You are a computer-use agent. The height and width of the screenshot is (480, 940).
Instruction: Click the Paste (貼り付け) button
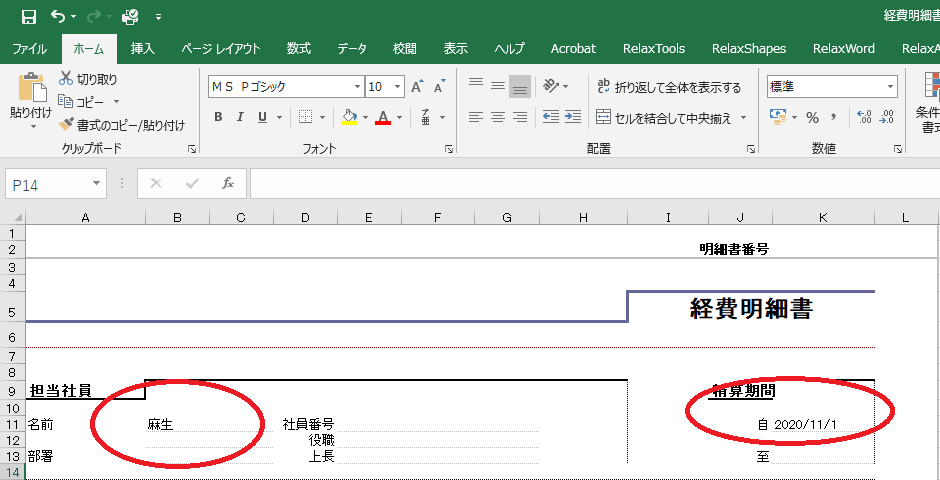click(x=30, y=100)
